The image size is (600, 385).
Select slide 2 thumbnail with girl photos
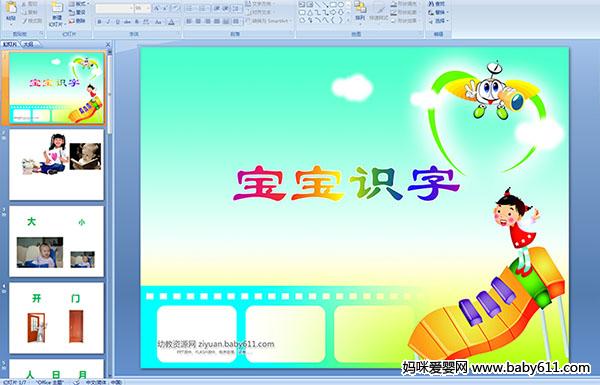point(56,165)
